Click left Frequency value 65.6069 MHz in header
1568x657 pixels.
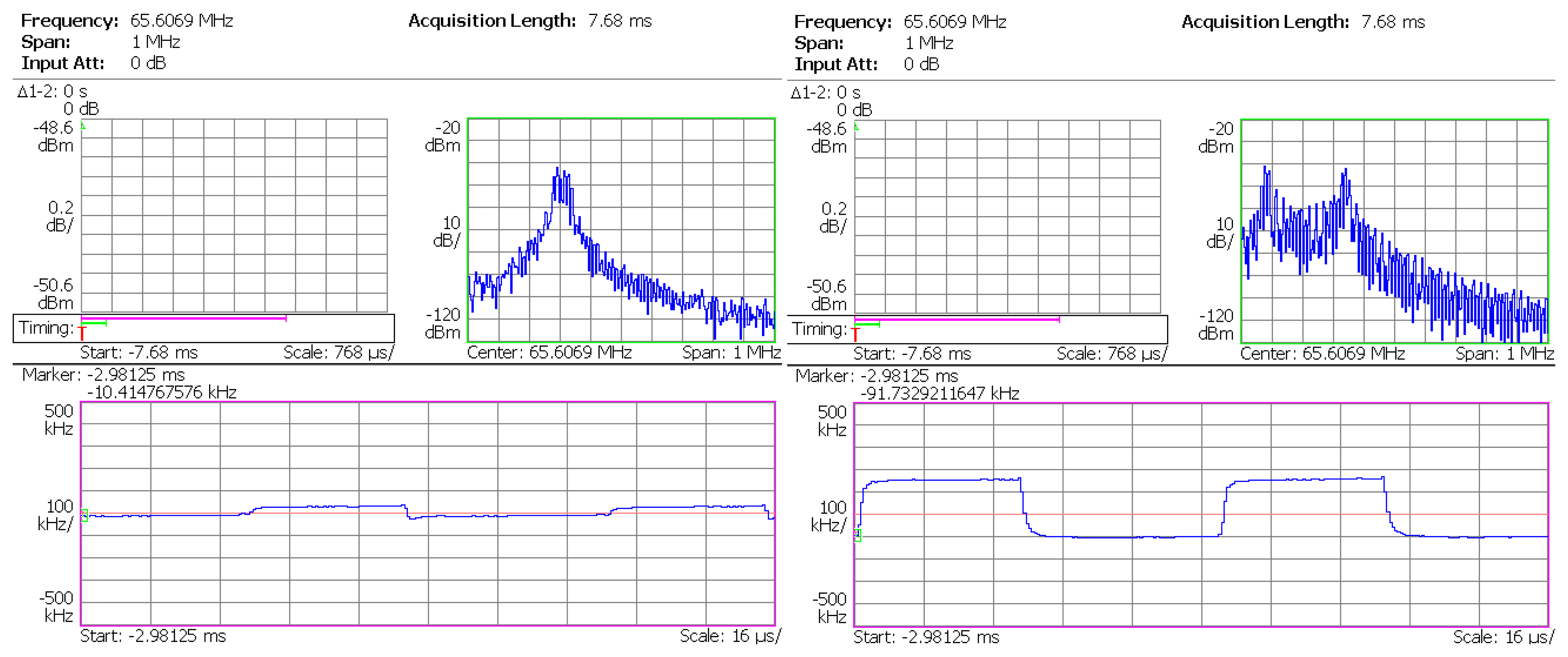[x=182, y=21]
